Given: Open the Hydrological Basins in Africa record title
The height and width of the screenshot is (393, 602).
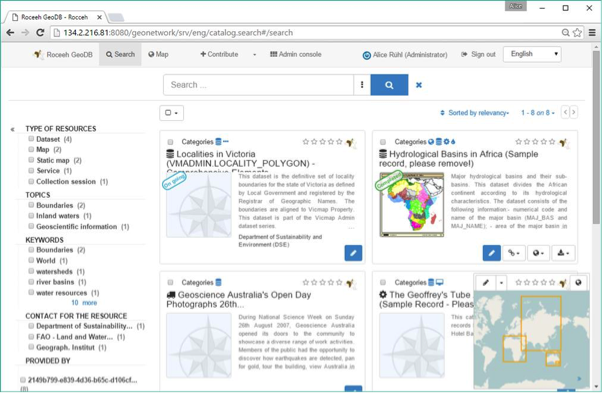Looking at the screenshot, I should pyautogui.click(x=459, y=159).
